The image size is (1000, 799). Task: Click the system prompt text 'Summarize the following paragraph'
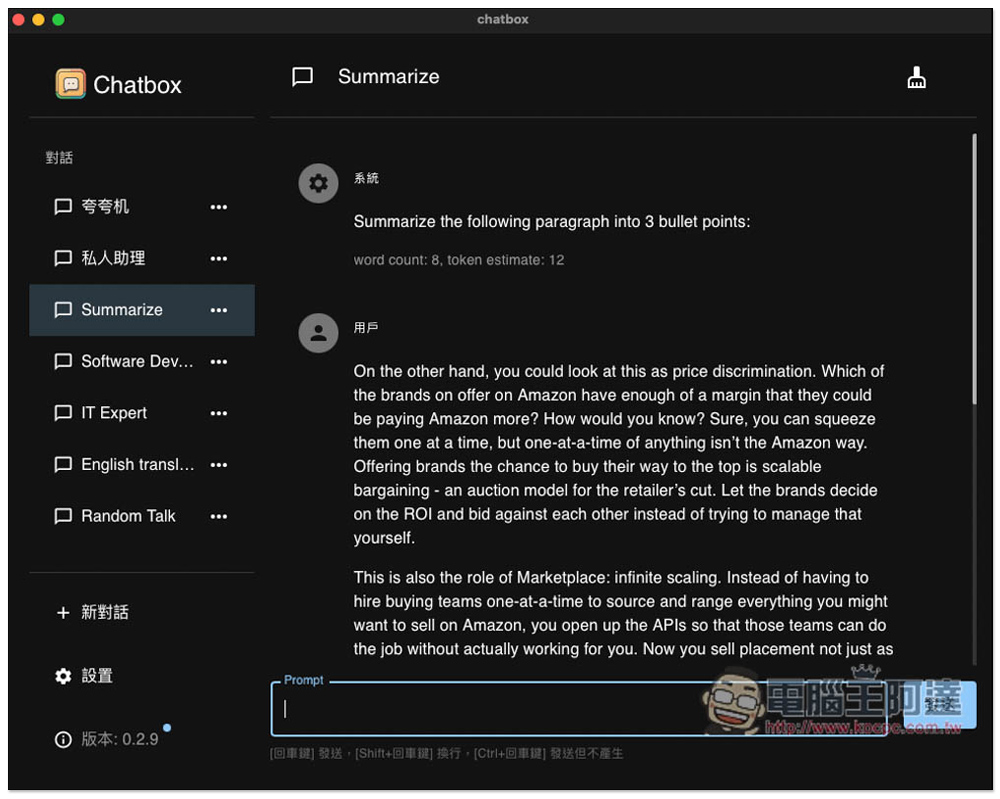pos(552,222)
